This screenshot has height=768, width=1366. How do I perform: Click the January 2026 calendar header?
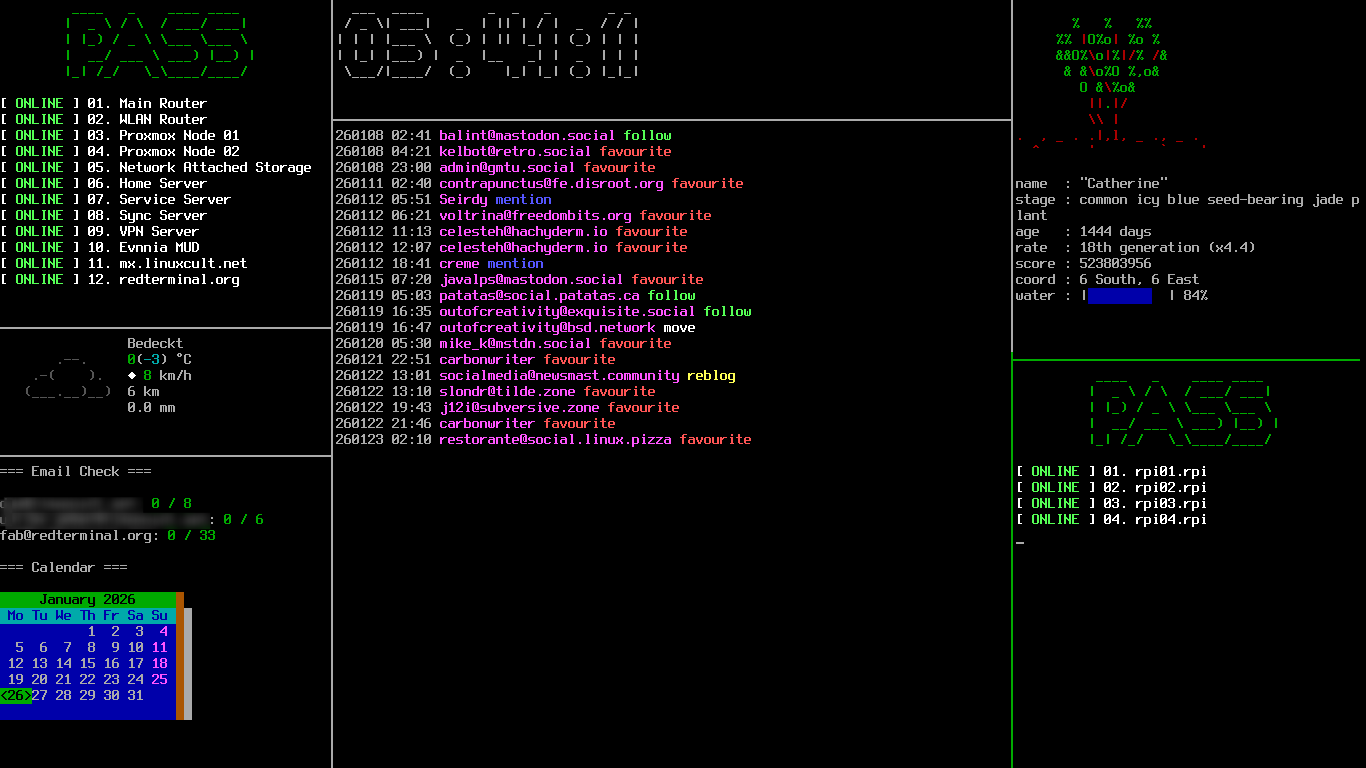point(88,600)
